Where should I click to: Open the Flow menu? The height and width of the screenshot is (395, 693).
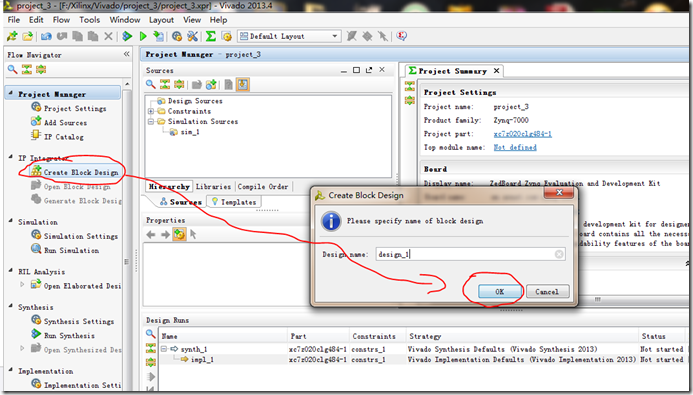(x=61, y=20)
